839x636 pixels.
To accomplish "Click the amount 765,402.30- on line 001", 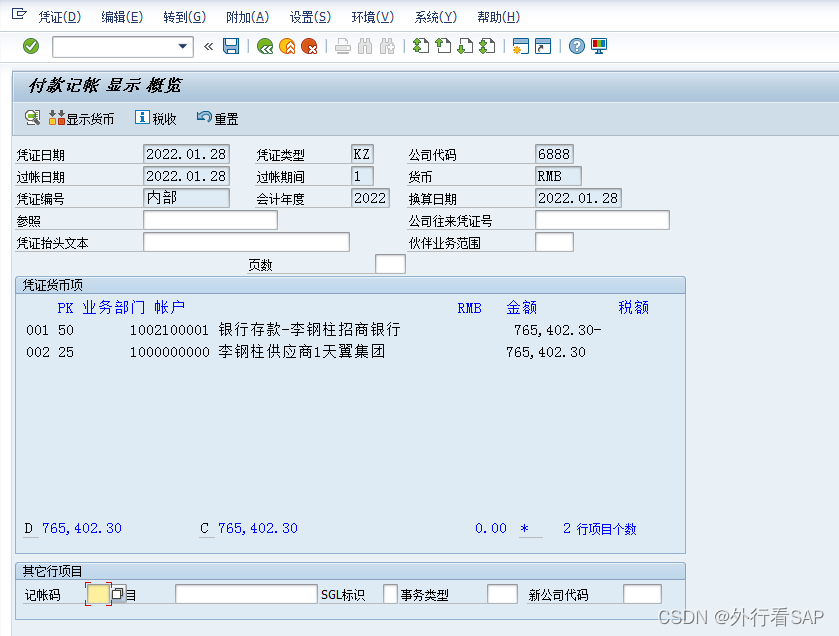I will click(x=558, y=331).
